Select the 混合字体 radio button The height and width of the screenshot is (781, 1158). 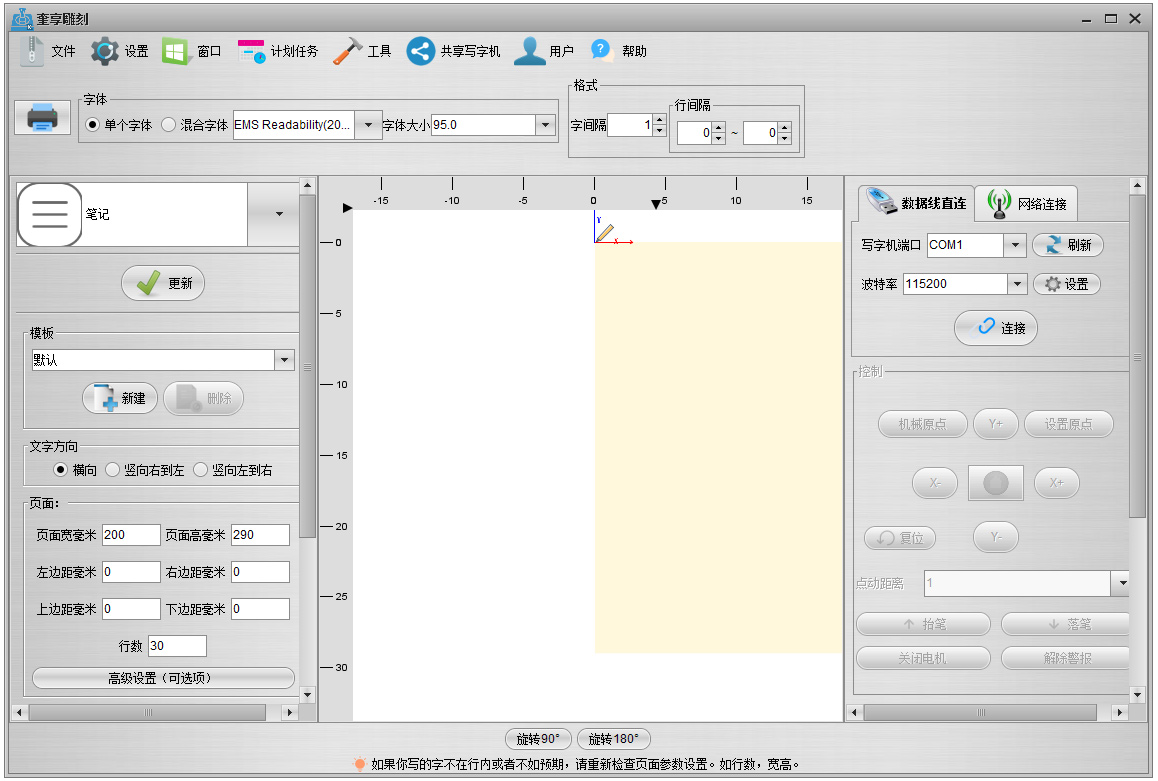point(168,125)
